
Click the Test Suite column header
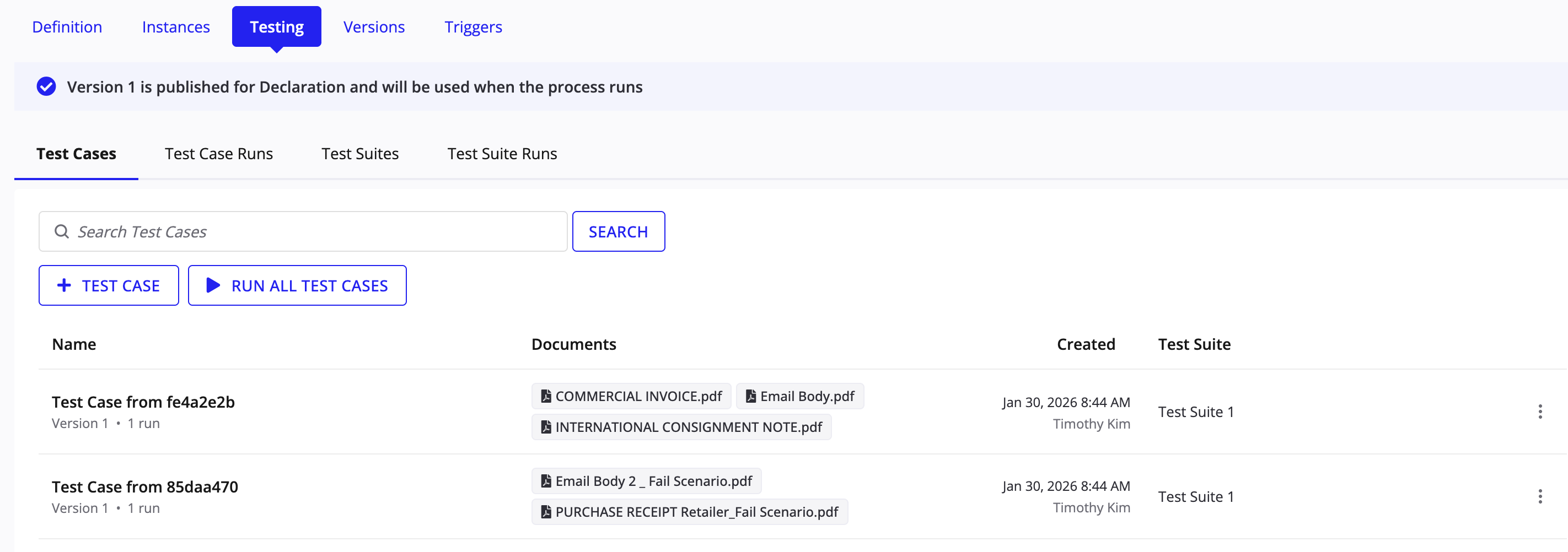(1194, 345)
